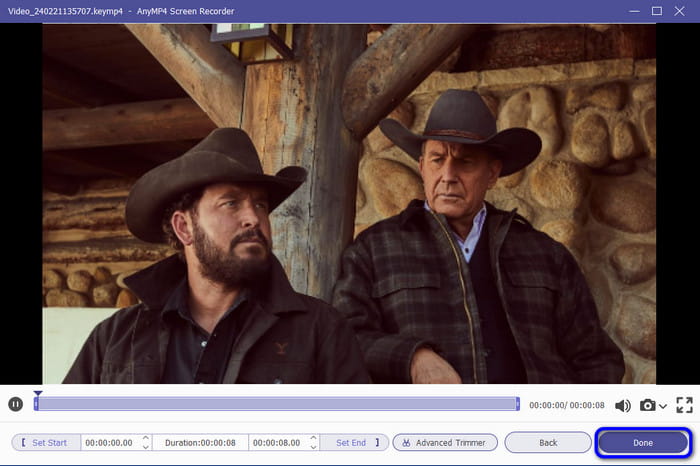
Task: Enter fullscreen preview mode
Action: (684, 405)
